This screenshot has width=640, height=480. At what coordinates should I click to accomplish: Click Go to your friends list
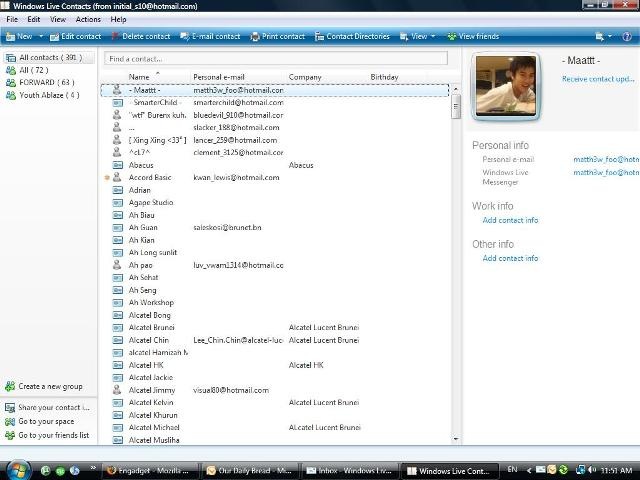coord(47,435)
